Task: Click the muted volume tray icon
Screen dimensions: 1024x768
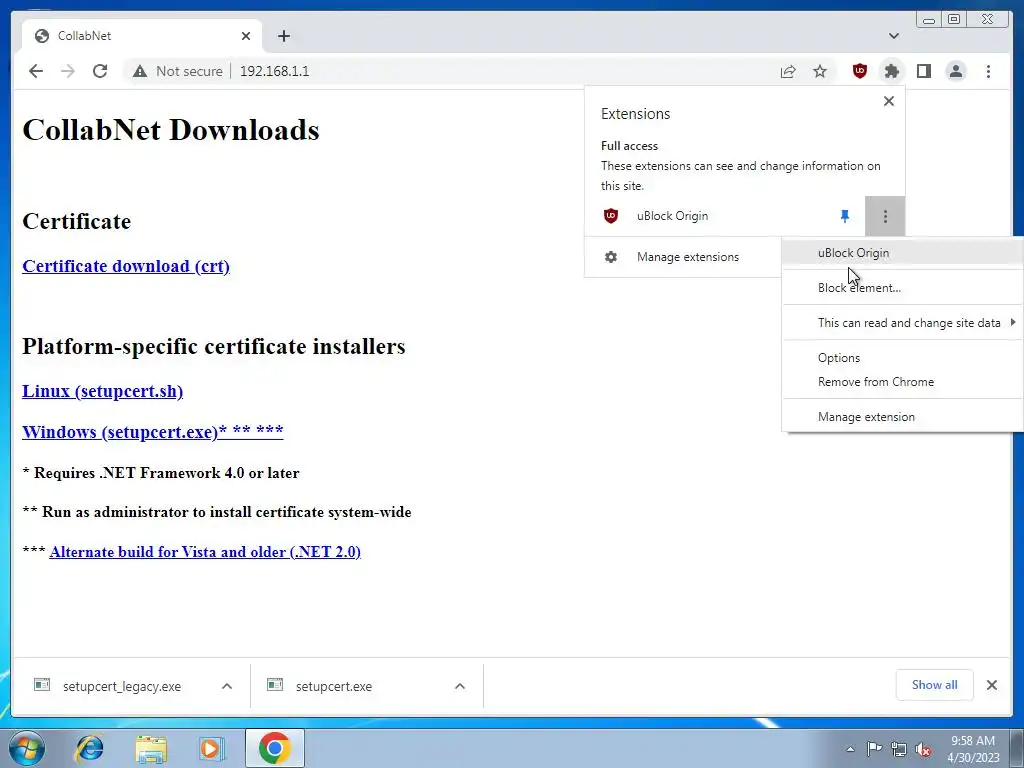Action: (923, 750)
